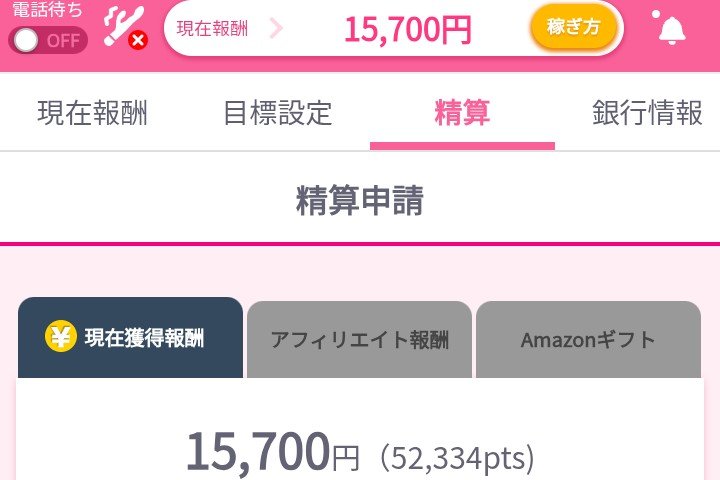Screen dimensions: 720x480
Task: Select the Amazonギフト tab
Action: coord(588,339)
